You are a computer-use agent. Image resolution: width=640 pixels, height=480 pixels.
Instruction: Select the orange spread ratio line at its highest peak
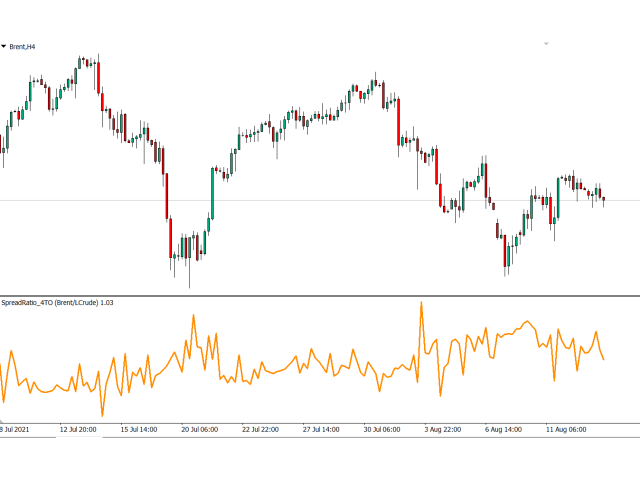pos(421,304)
